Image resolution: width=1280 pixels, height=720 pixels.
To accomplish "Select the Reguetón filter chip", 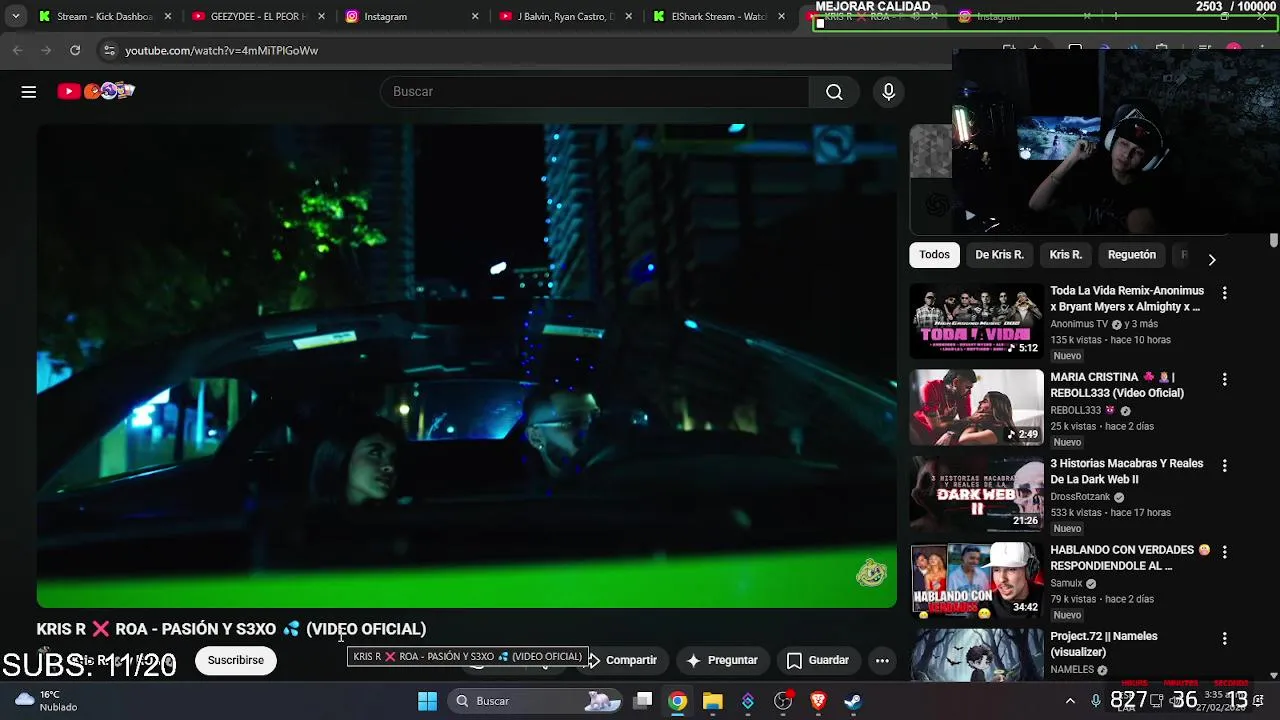I will point(1131,255).
